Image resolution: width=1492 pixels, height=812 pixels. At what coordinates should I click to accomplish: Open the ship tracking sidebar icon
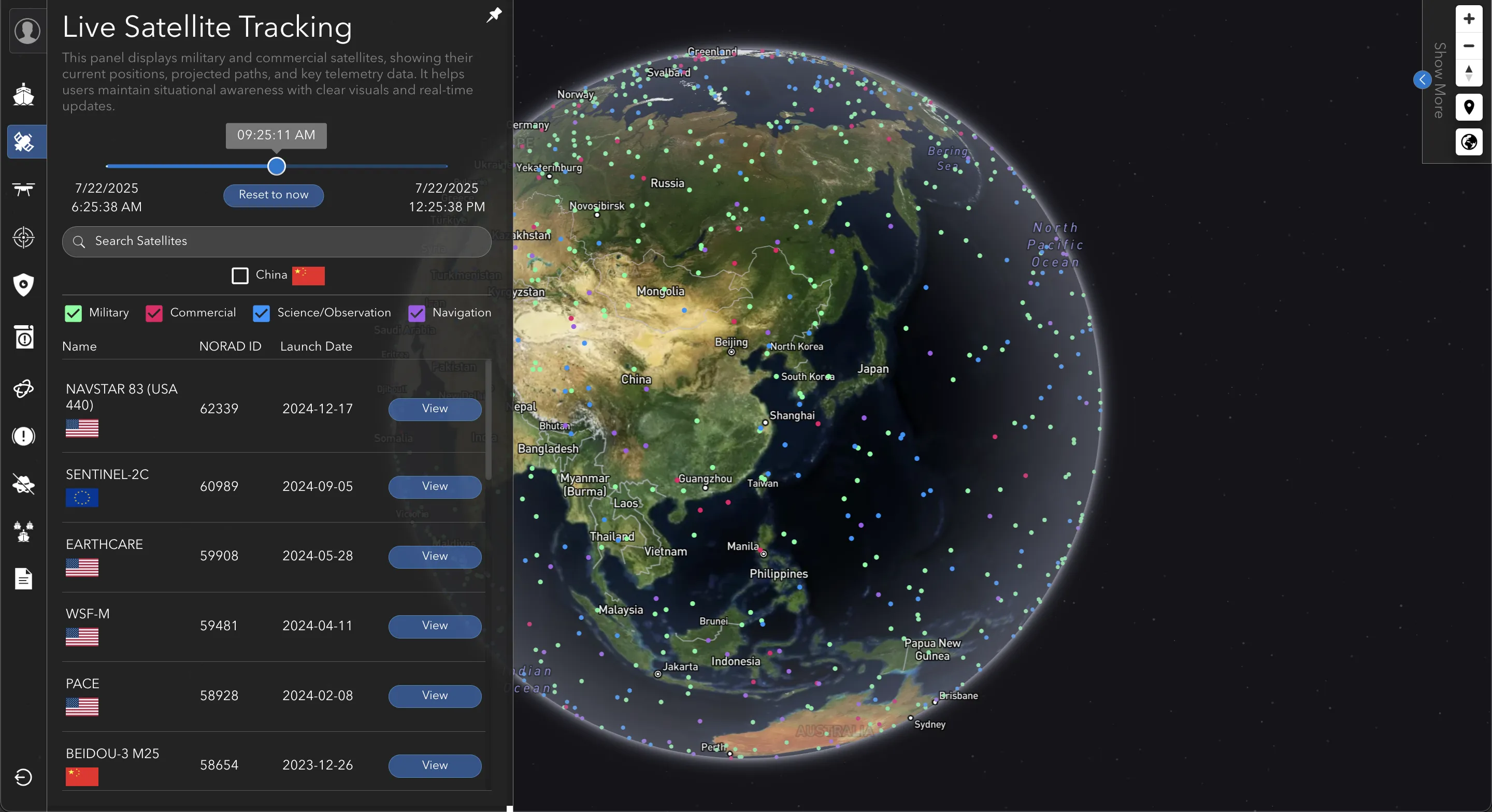(24, 94)
